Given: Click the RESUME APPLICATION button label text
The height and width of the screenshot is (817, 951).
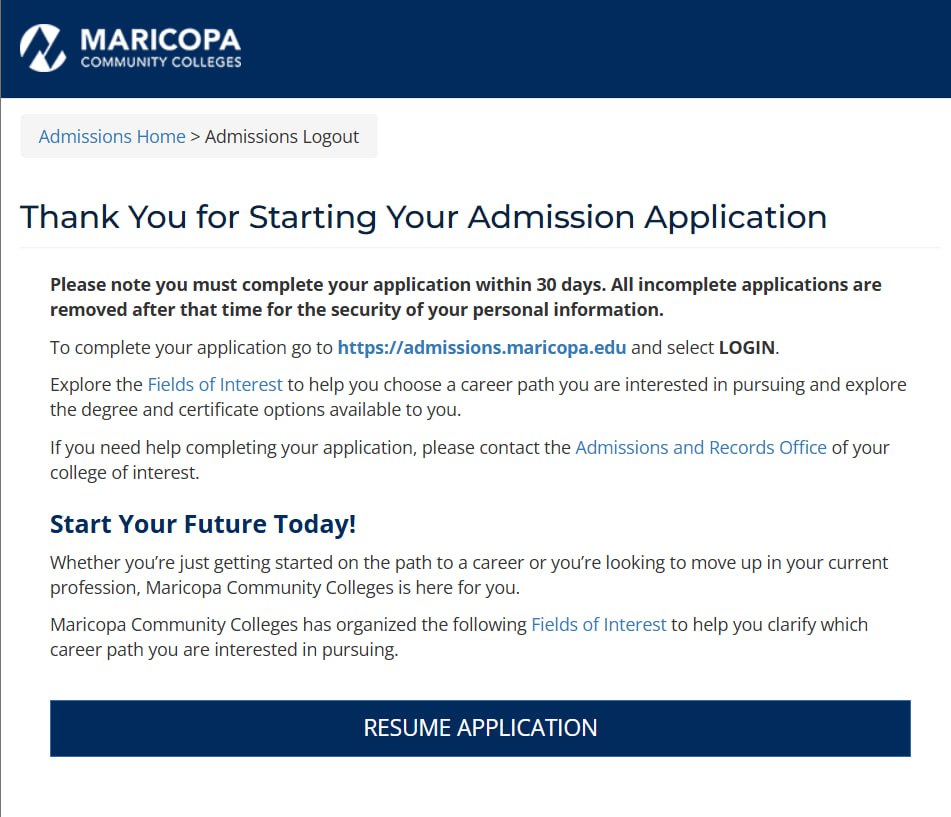Looking at the screenshot, I should click(x=481, y=728).
